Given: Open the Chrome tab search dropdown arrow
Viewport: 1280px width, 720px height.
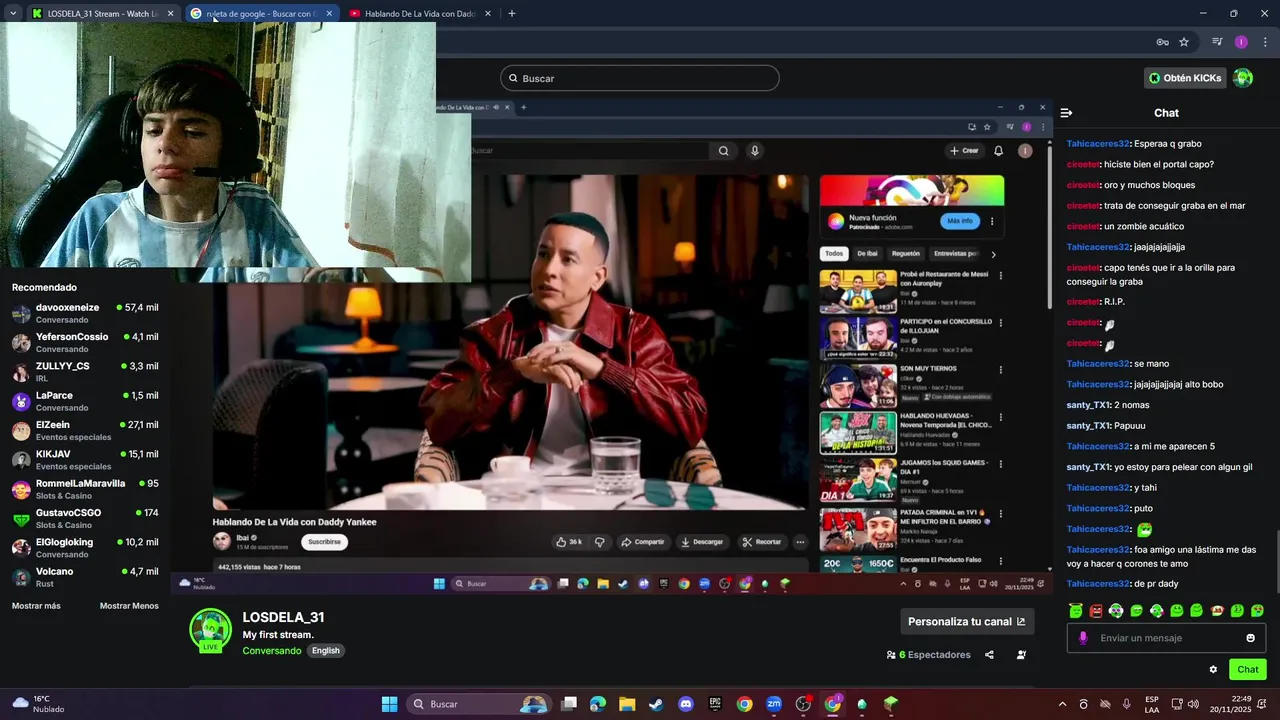Looking at the screenshot, I should pos(12,13).
